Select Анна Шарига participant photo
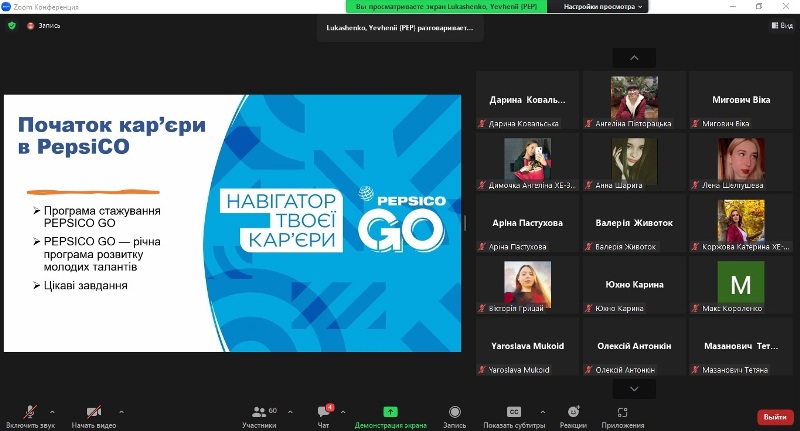Screen dimensions: 800x431 point(634,160)
